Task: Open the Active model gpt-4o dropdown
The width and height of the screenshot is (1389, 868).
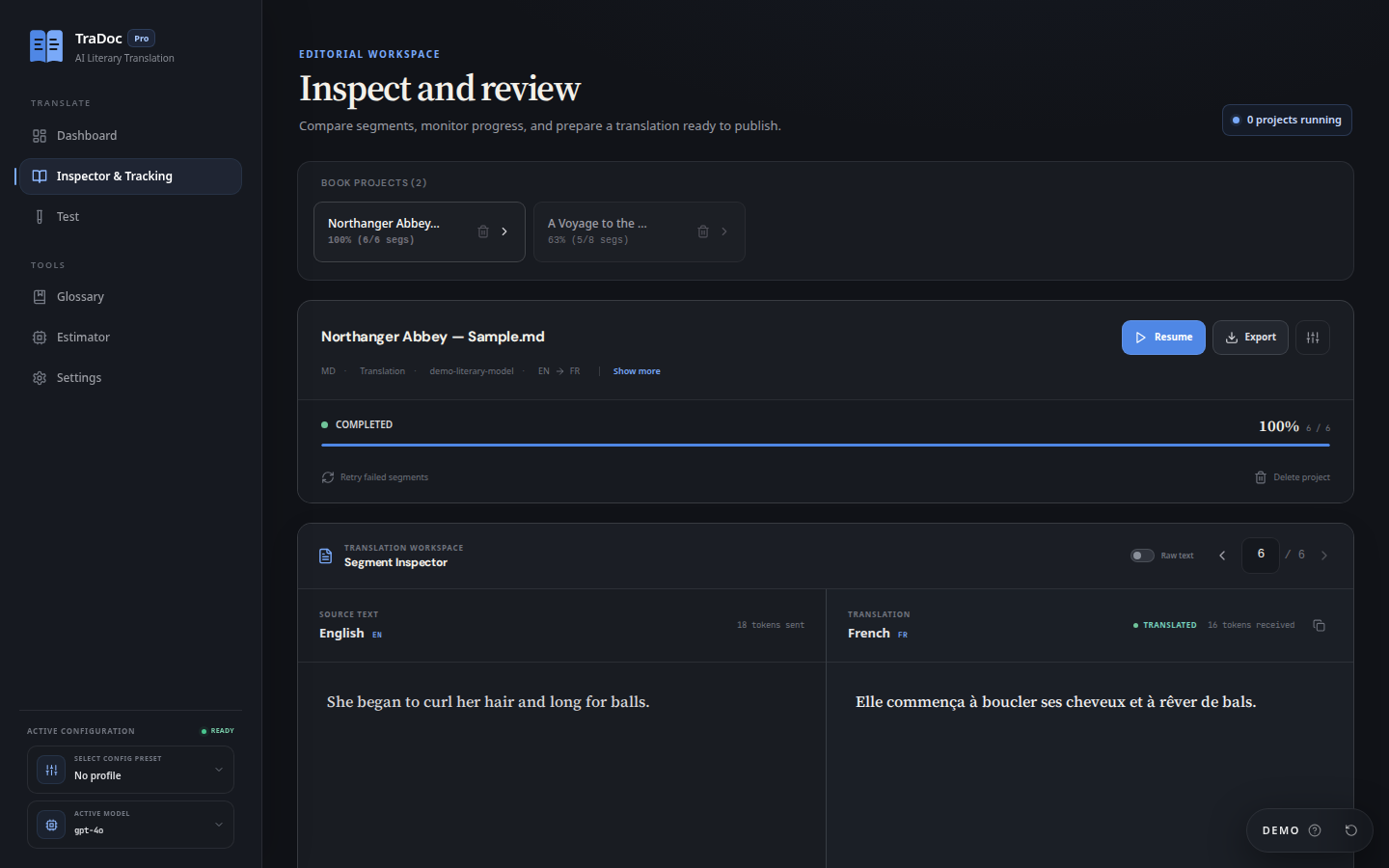Action: tap(130, 825)
